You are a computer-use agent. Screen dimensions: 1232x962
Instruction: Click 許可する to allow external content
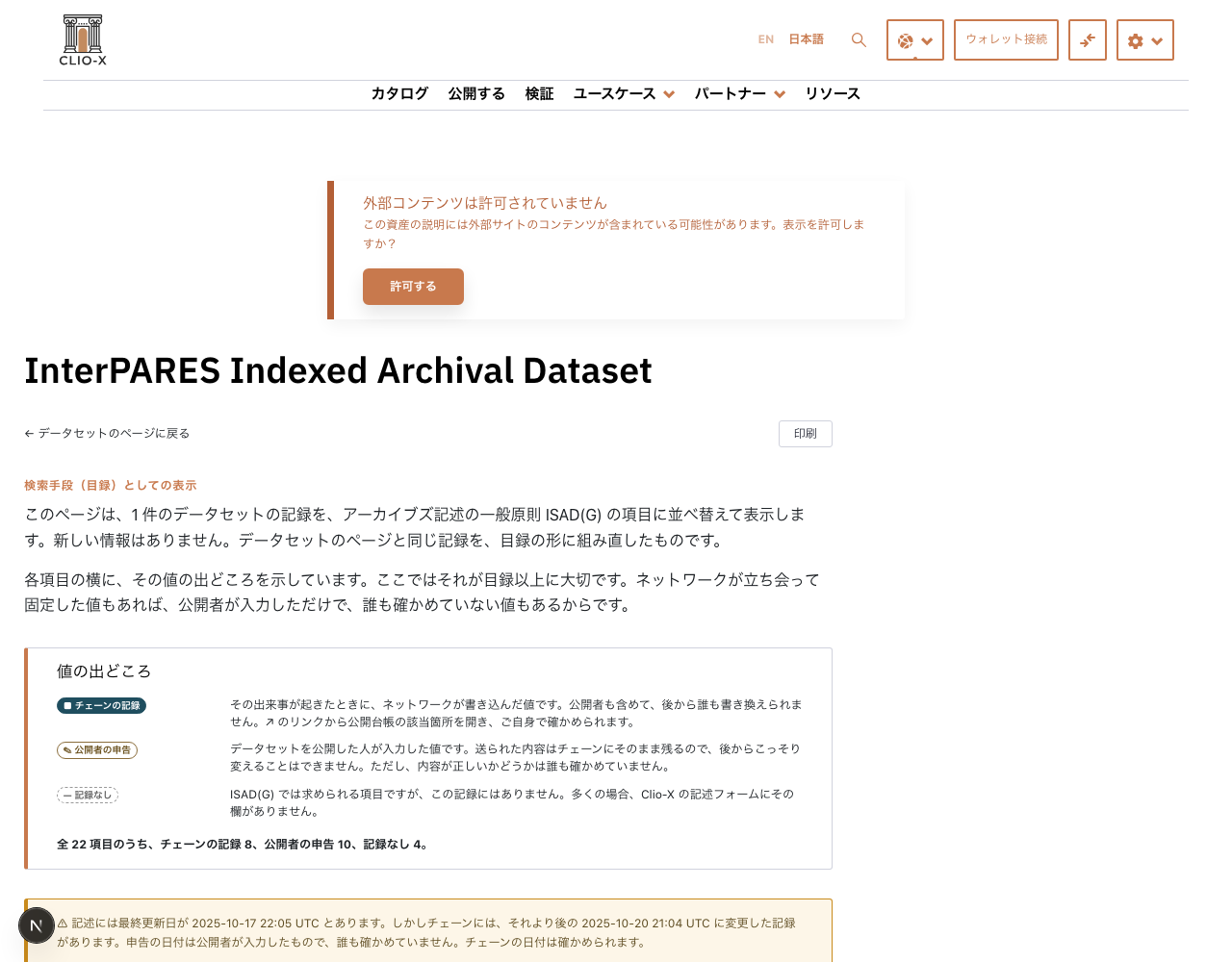click(413, 287)
